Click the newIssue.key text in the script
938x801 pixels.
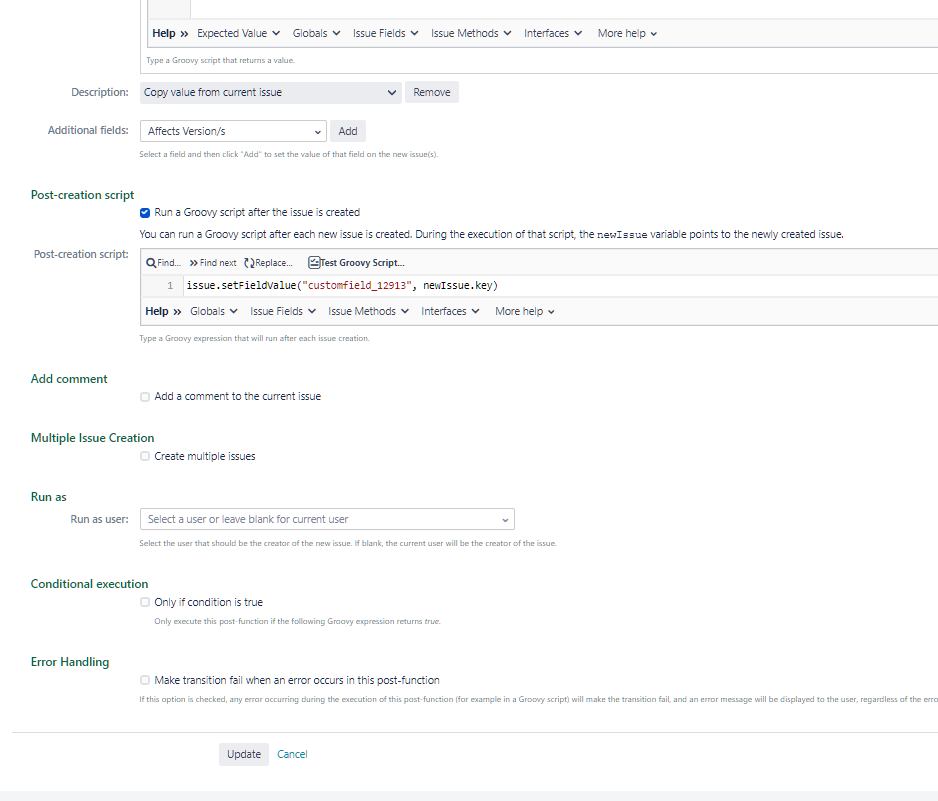(x=458, y=285)
